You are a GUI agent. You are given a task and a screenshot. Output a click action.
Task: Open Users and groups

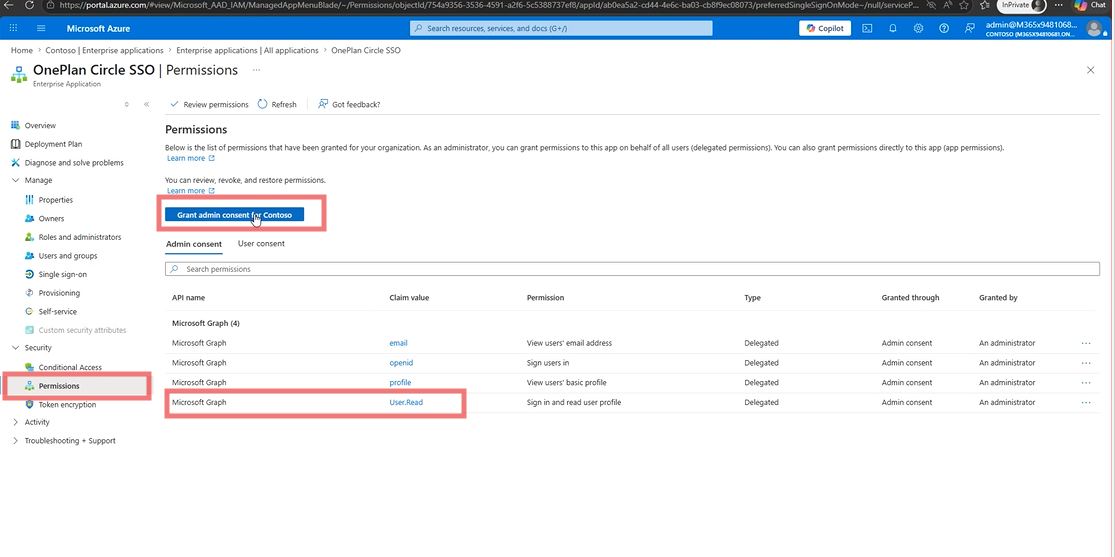pos(68,255)
